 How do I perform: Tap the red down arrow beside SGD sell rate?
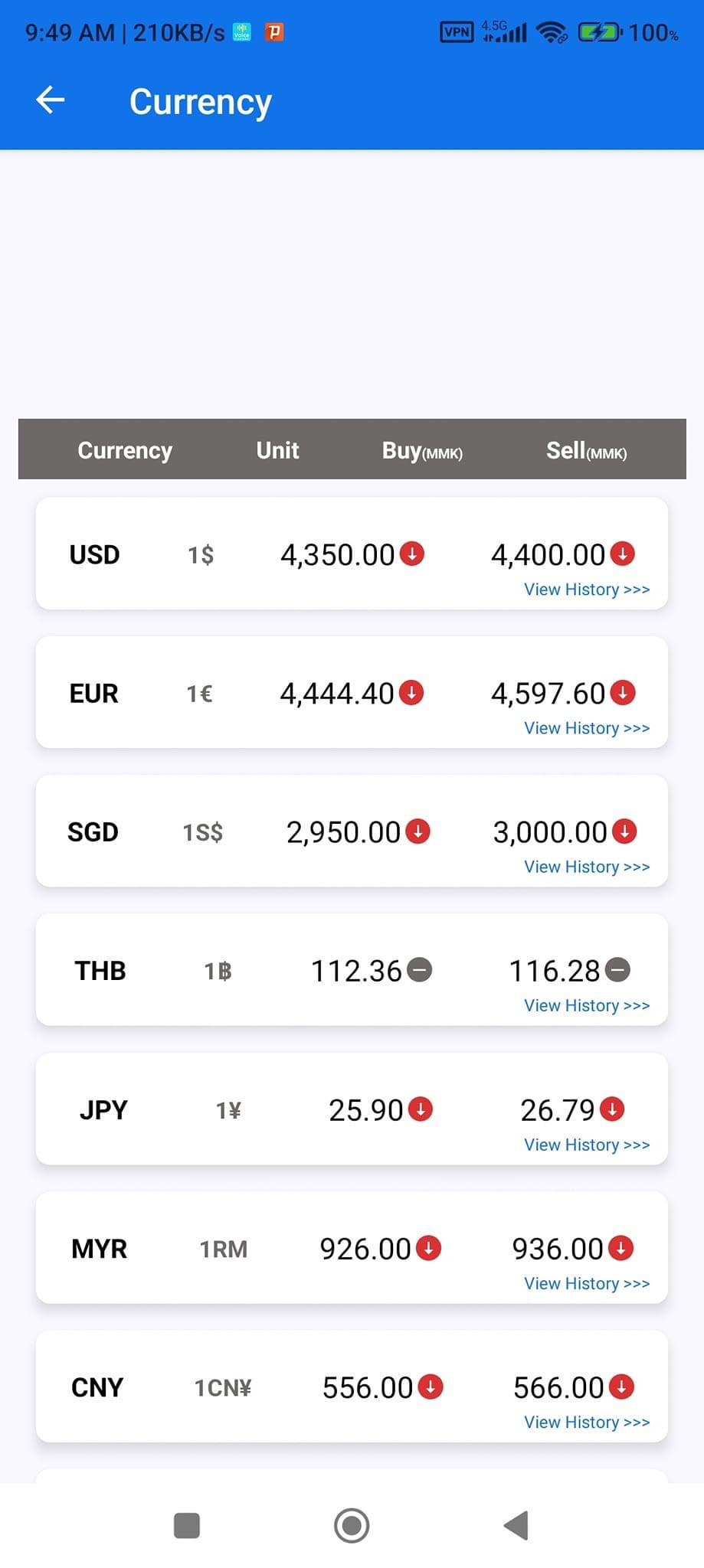point(624,831)
